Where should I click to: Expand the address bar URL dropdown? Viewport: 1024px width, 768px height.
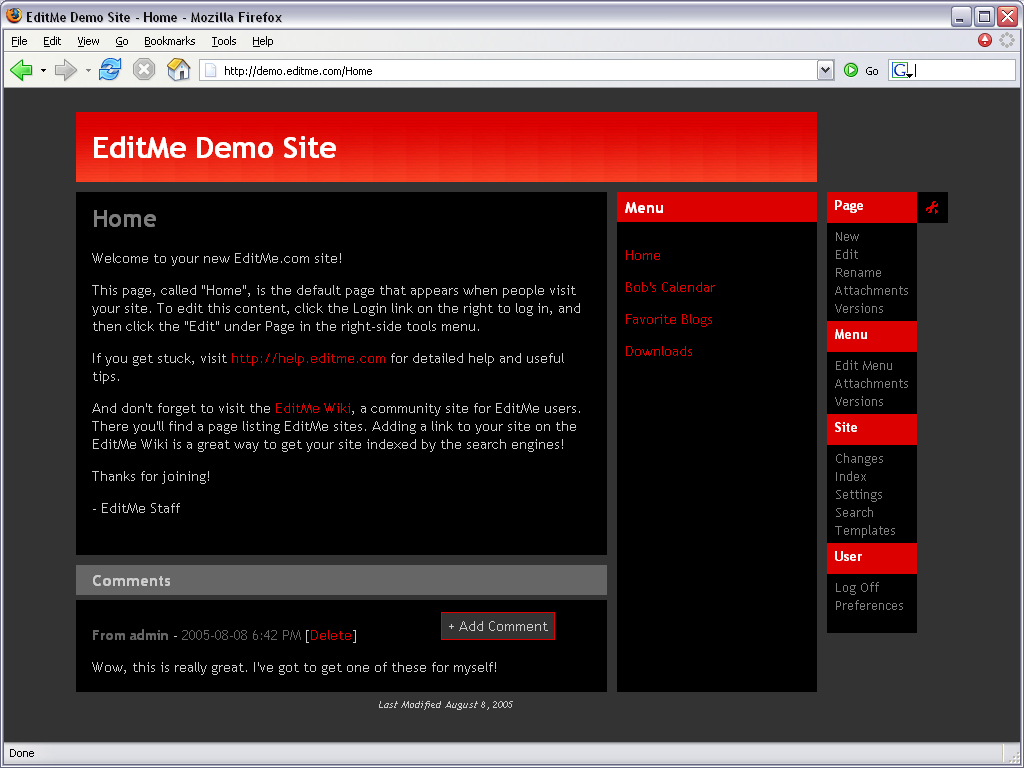(825, 71)
